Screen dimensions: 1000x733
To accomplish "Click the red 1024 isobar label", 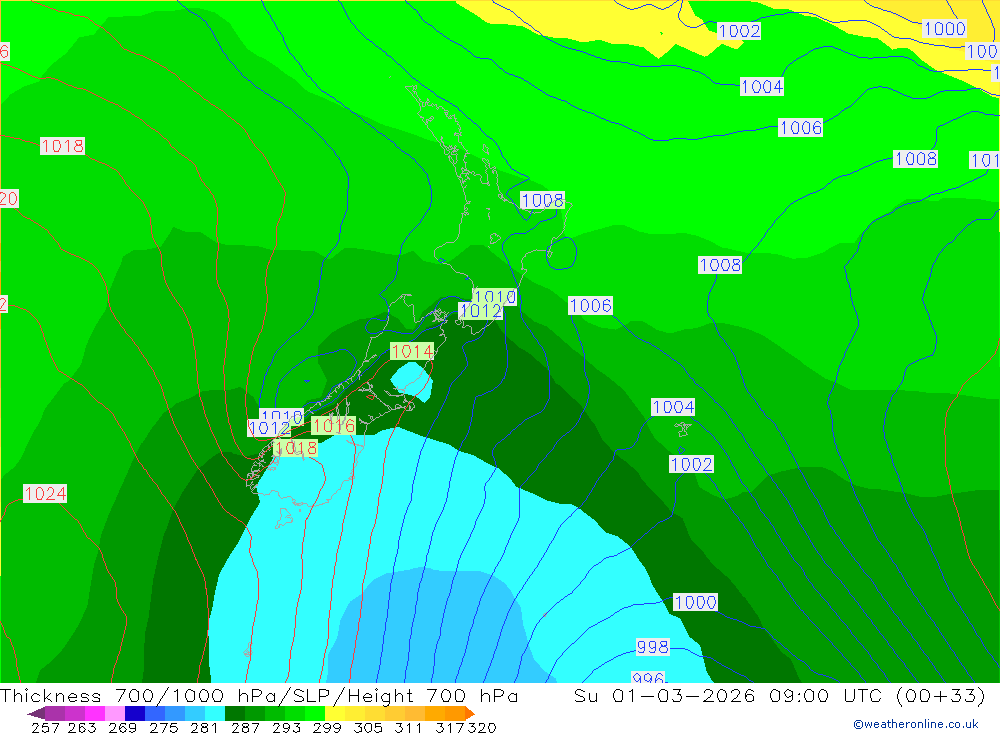I will tap(45, 493).
